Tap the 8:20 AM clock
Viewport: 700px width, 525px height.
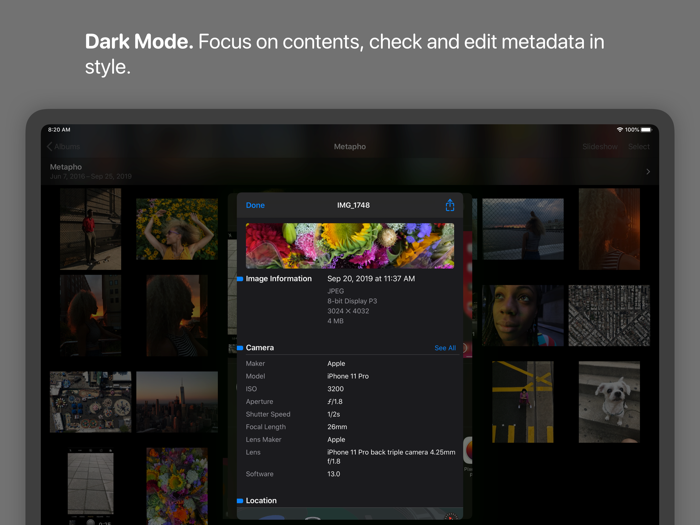point(59,129)
